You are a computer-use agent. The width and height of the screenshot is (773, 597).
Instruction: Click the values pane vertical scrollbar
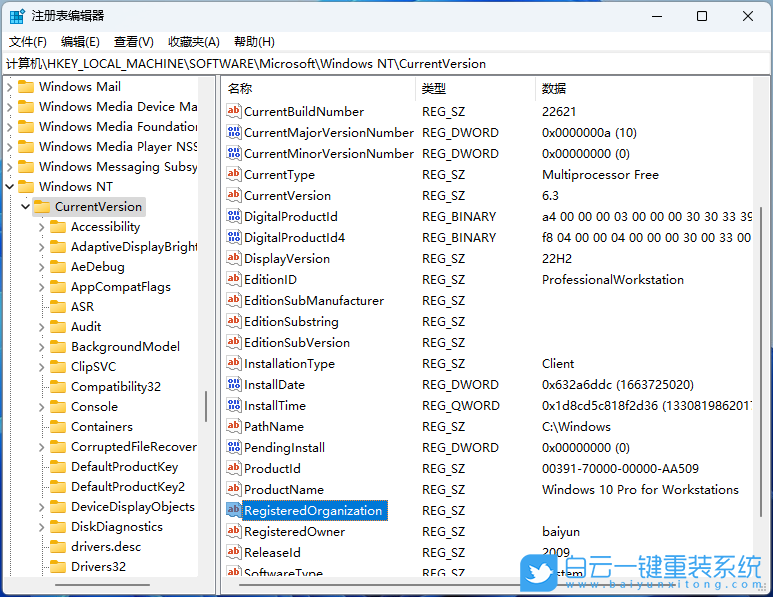point(761,361)
